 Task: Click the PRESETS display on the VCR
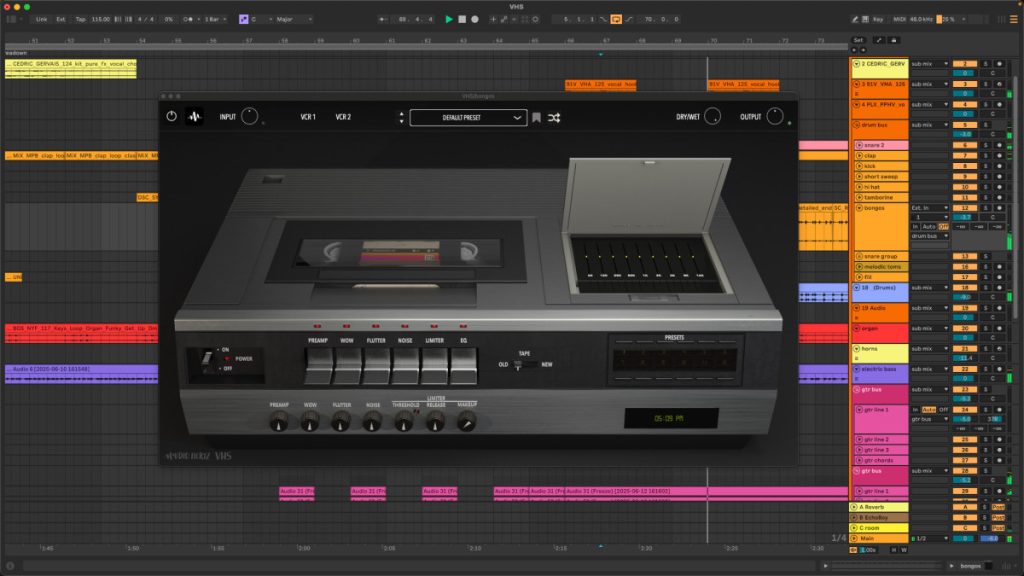676,360
